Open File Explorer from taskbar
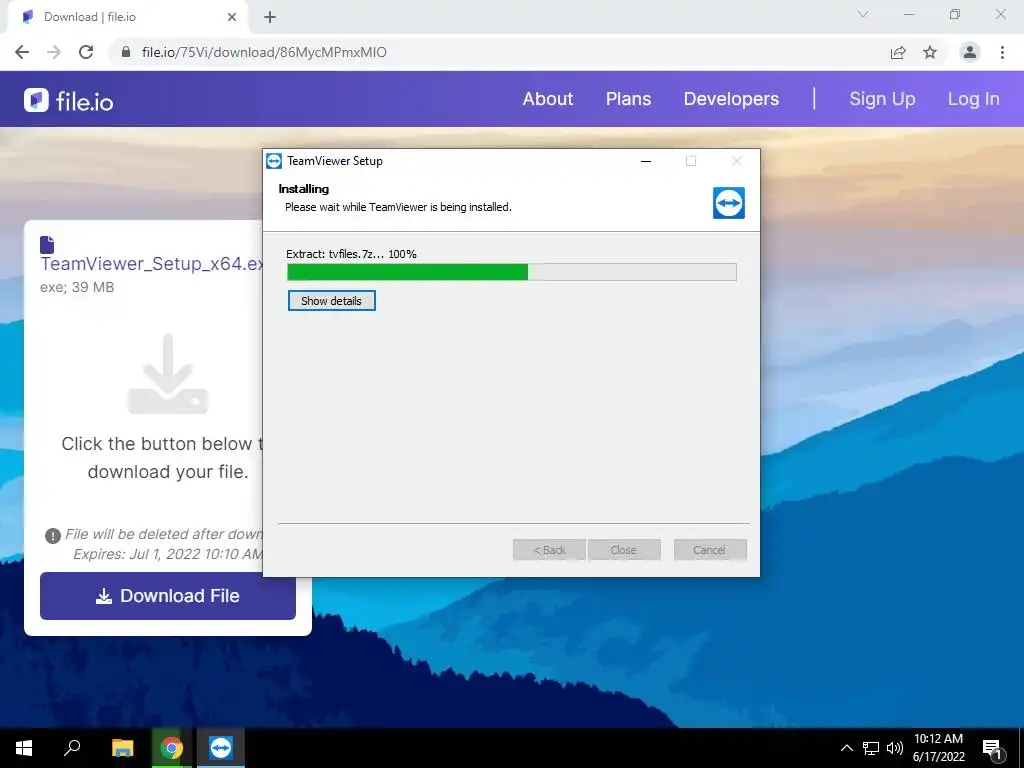 point(122,748)
